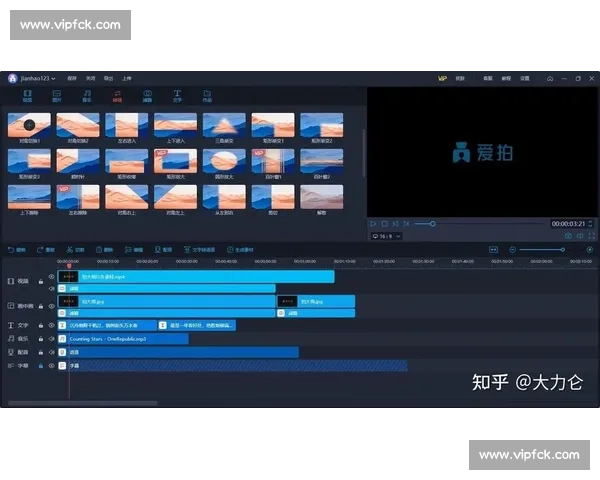
Task: Click the microphone Dubbing tool
Action: (163, 250)
